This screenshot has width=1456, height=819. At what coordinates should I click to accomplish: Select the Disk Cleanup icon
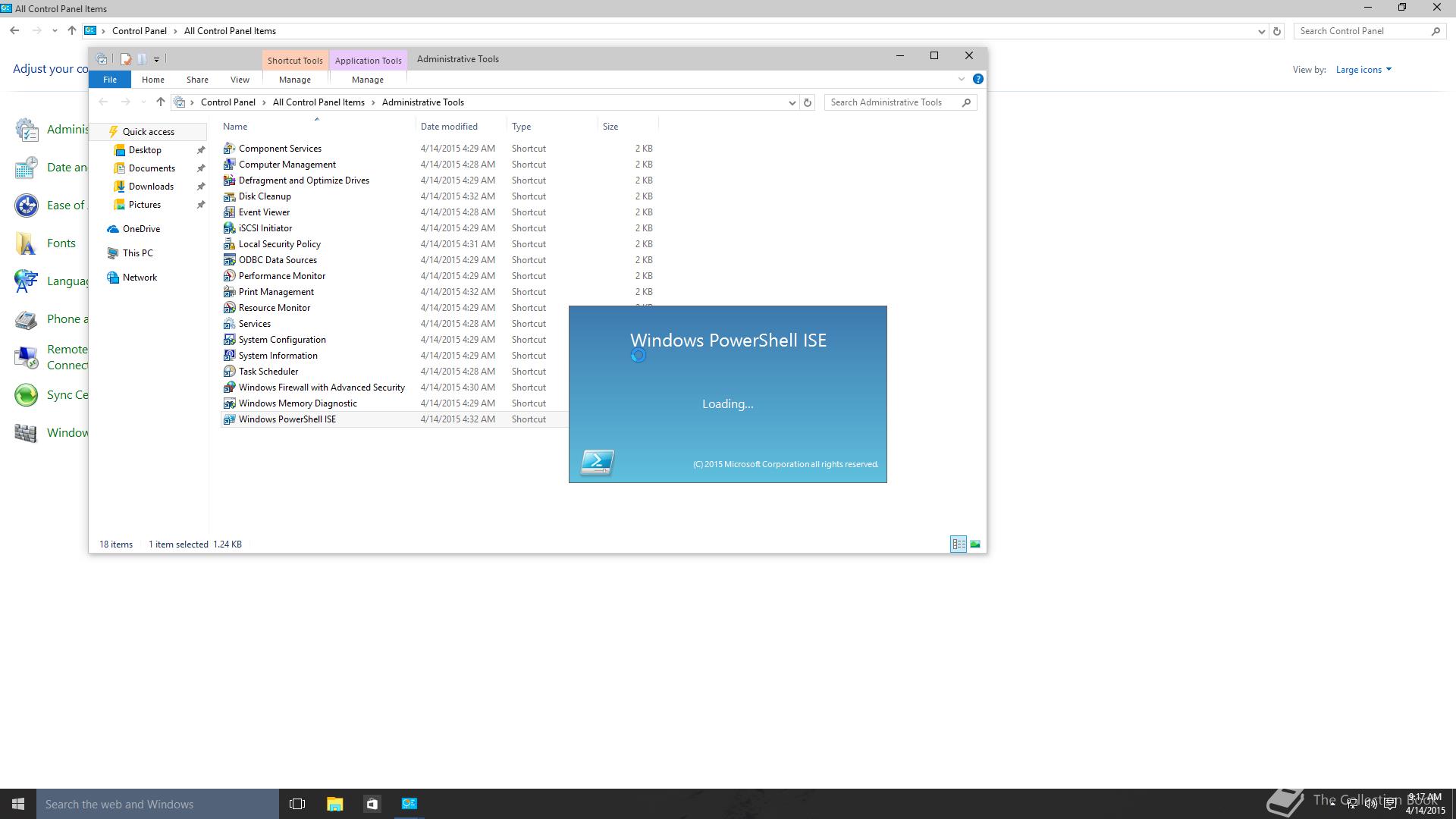[229, 196]
